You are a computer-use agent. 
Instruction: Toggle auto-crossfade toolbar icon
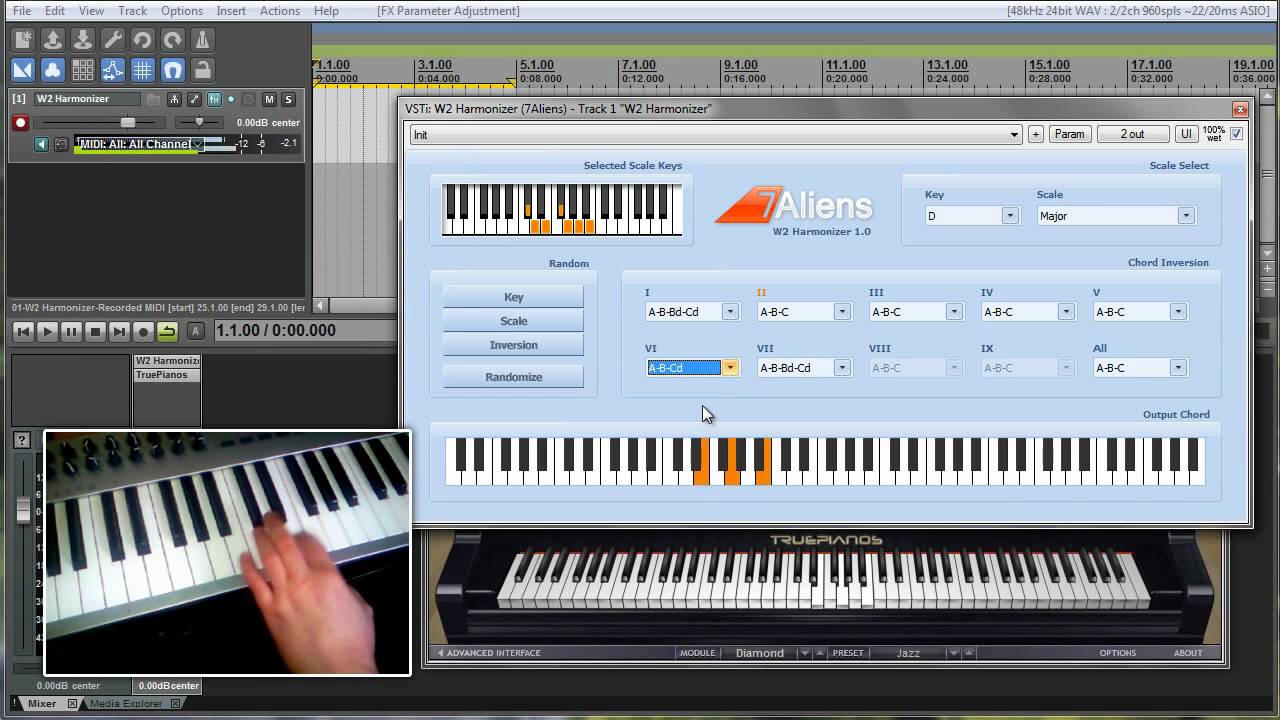point(23,70)
